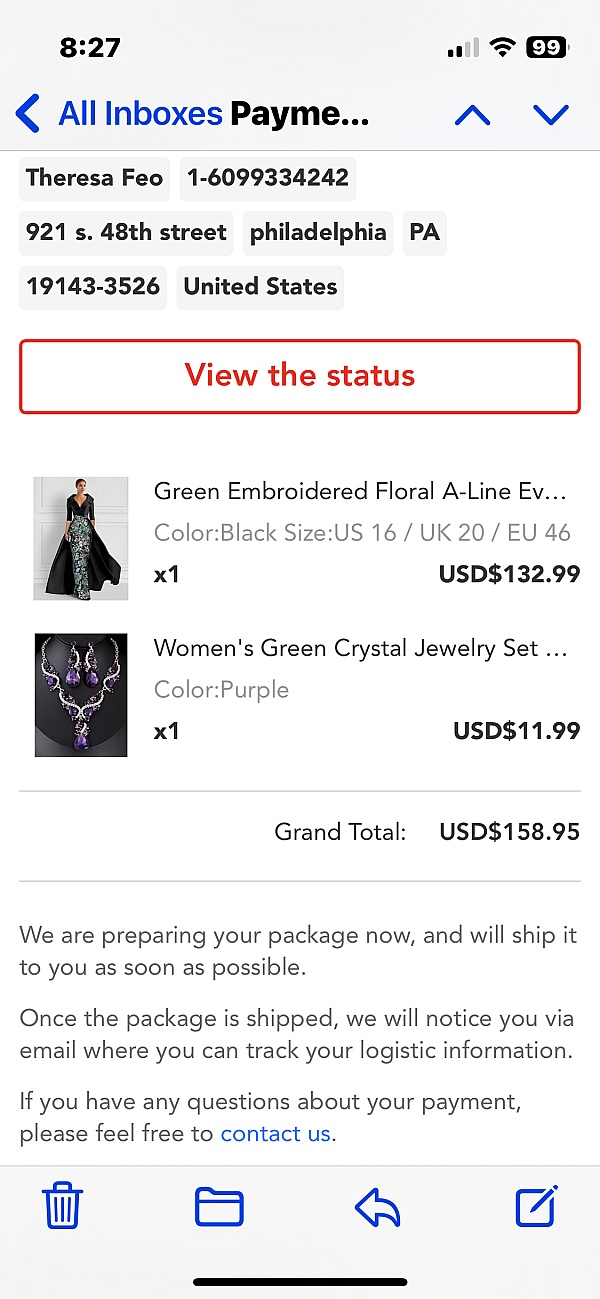The height and width of the screenshot is (1299, 600).
Task: Open the contact us link
Action: pyautogui.click(x=276, y=1133)
